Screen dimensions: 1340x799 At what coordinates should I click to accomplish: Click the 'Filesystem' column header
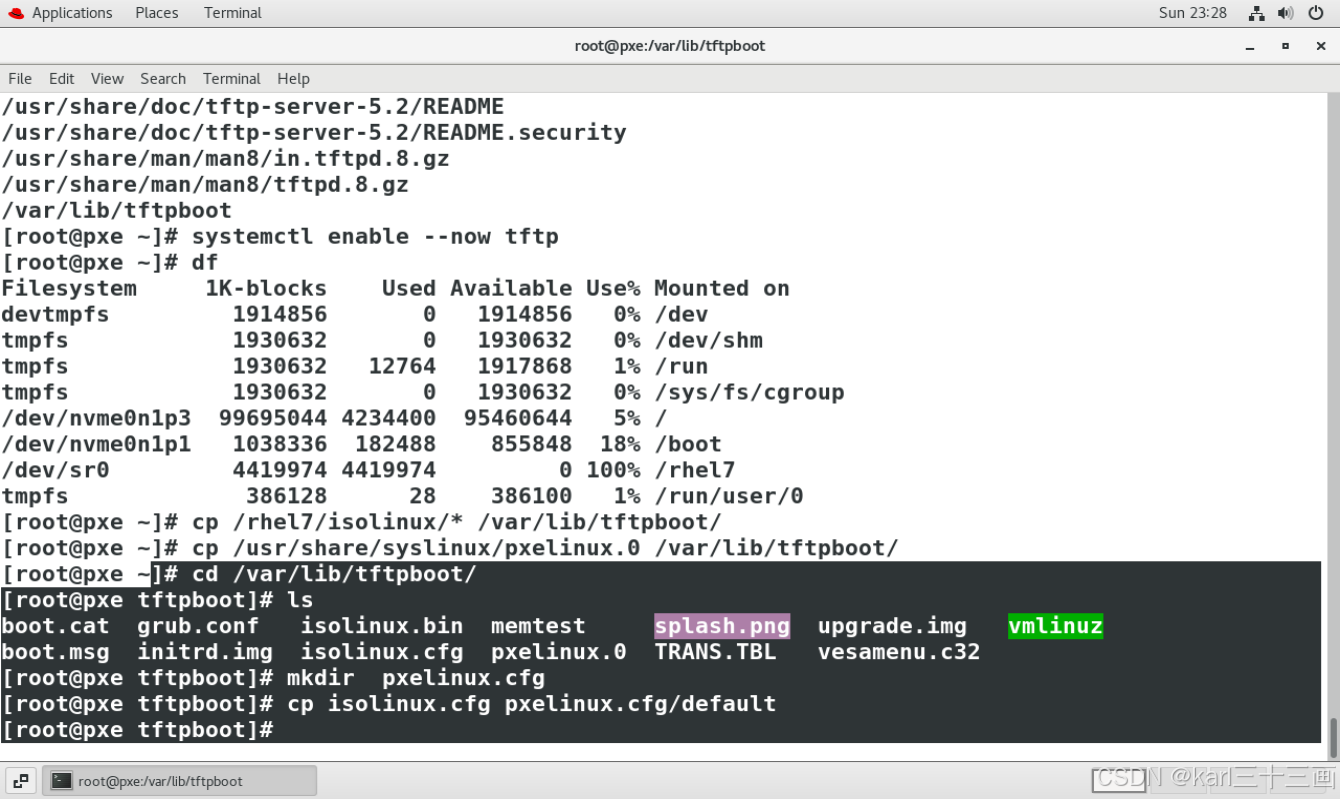point(69,288)
